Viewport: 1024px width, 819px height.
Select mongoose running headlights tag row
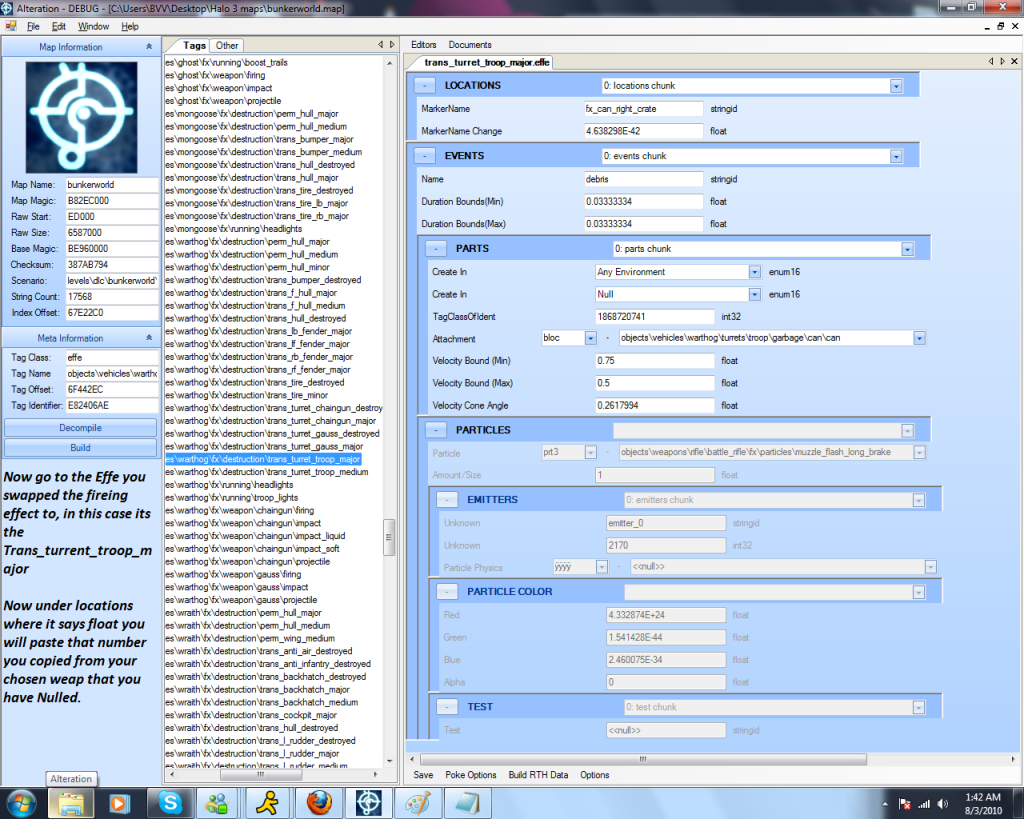pyautogui.click(x=234, y=229)
